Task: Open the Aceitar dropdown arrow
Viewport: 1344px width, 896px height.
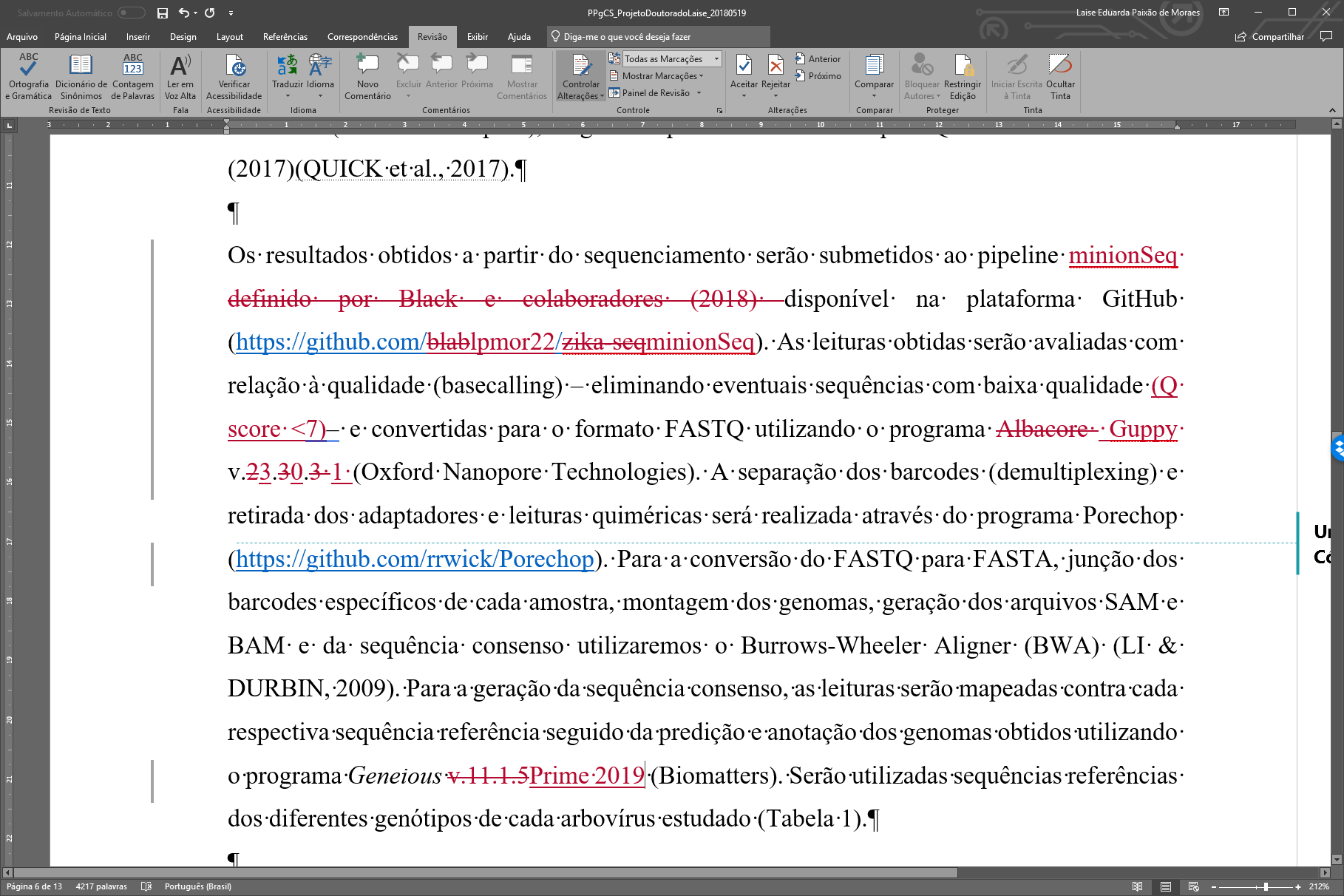Action: pyautogui.click(x=744, y=96)
